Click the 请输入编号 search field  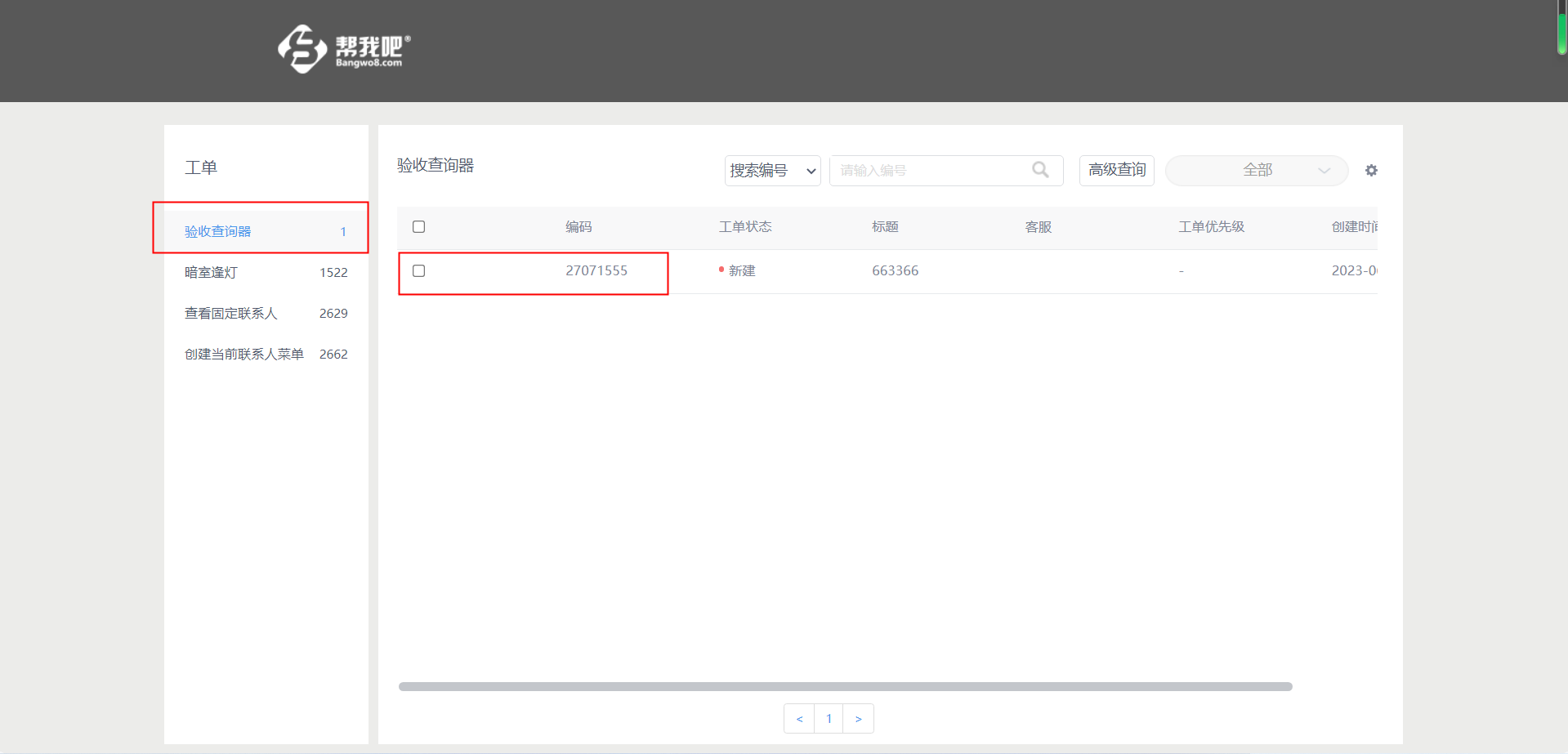(x=931, y=171)
